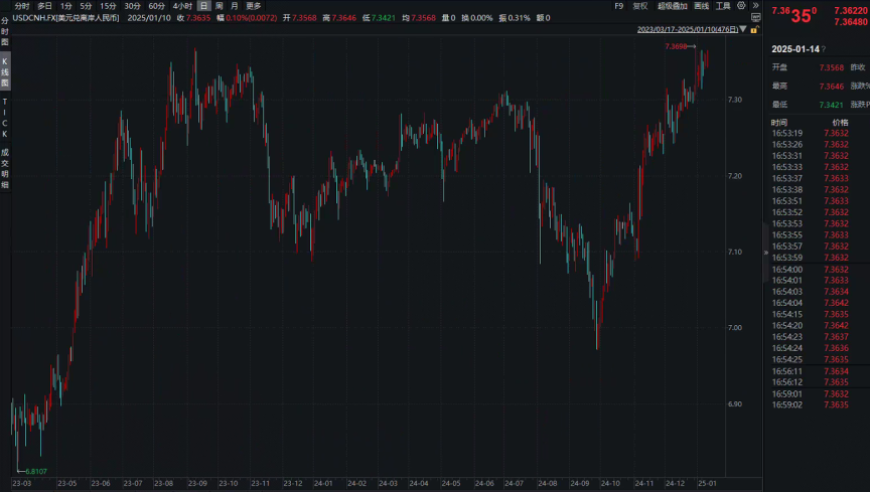870x492 pixels.
Task: Click the 时间 column header
Action: (779, 123)
